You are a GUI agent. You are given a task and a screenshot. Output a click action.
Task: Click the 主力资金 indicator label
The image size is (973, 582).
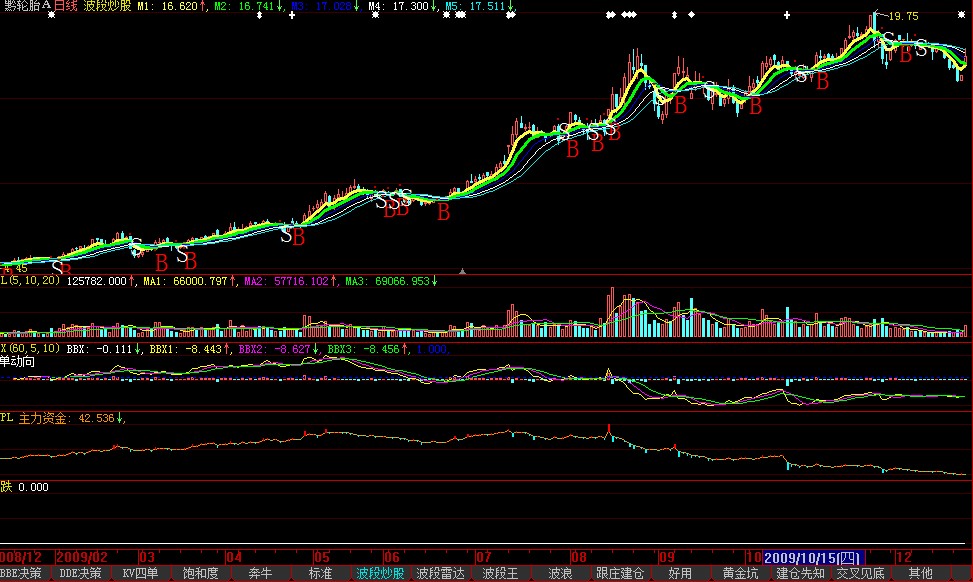point(45,418)
